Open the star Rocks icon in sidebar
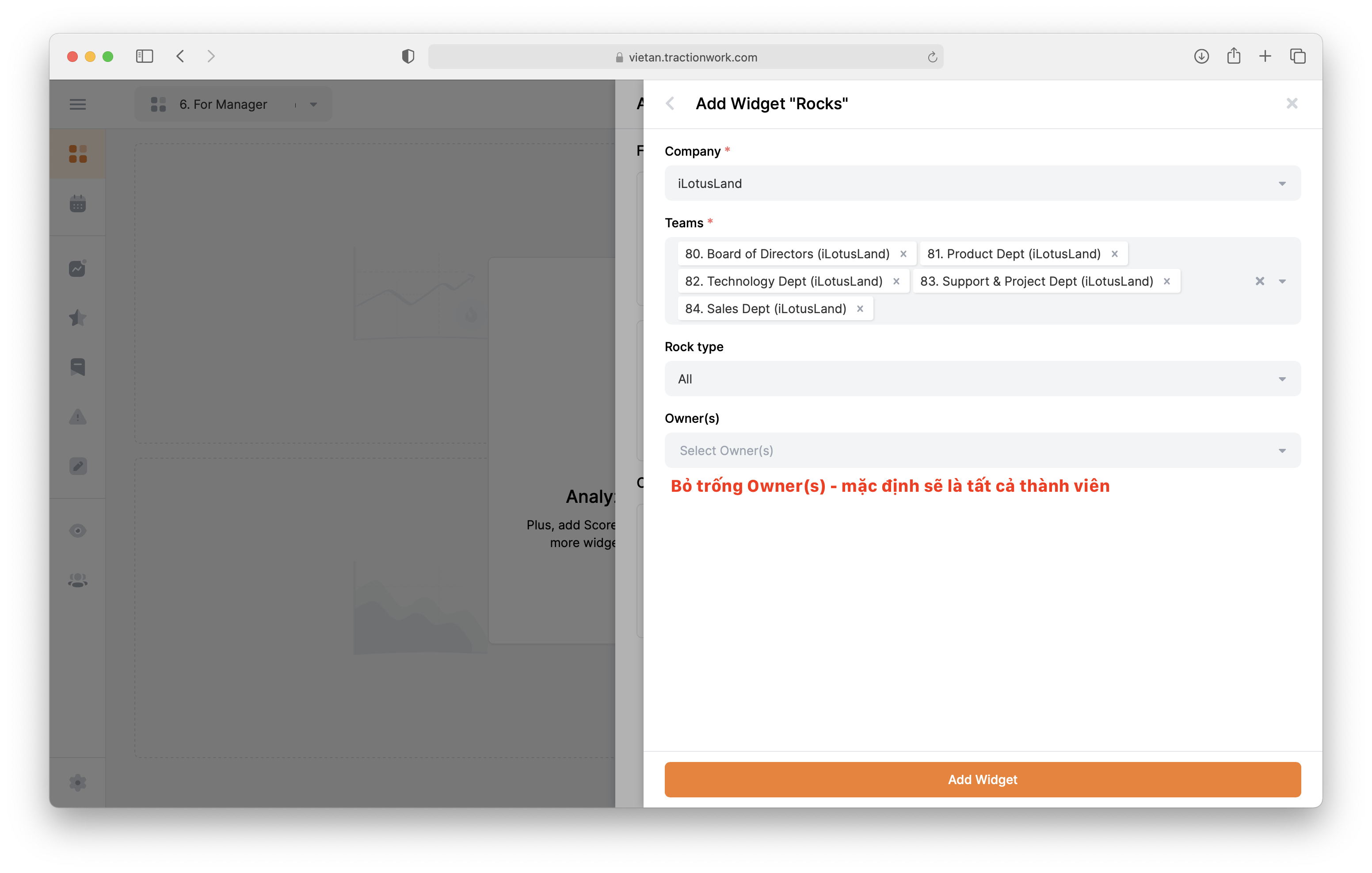Screen dimensions: 1372x873 pos(77,318)
